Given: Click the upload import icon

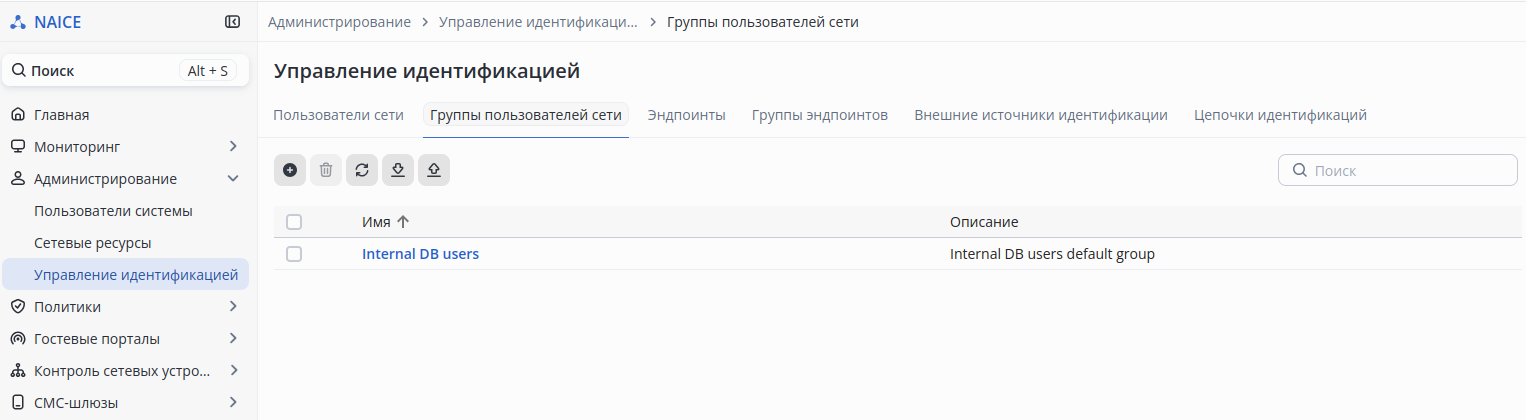Looking at the screenshot, I should (x=434, y=170).
